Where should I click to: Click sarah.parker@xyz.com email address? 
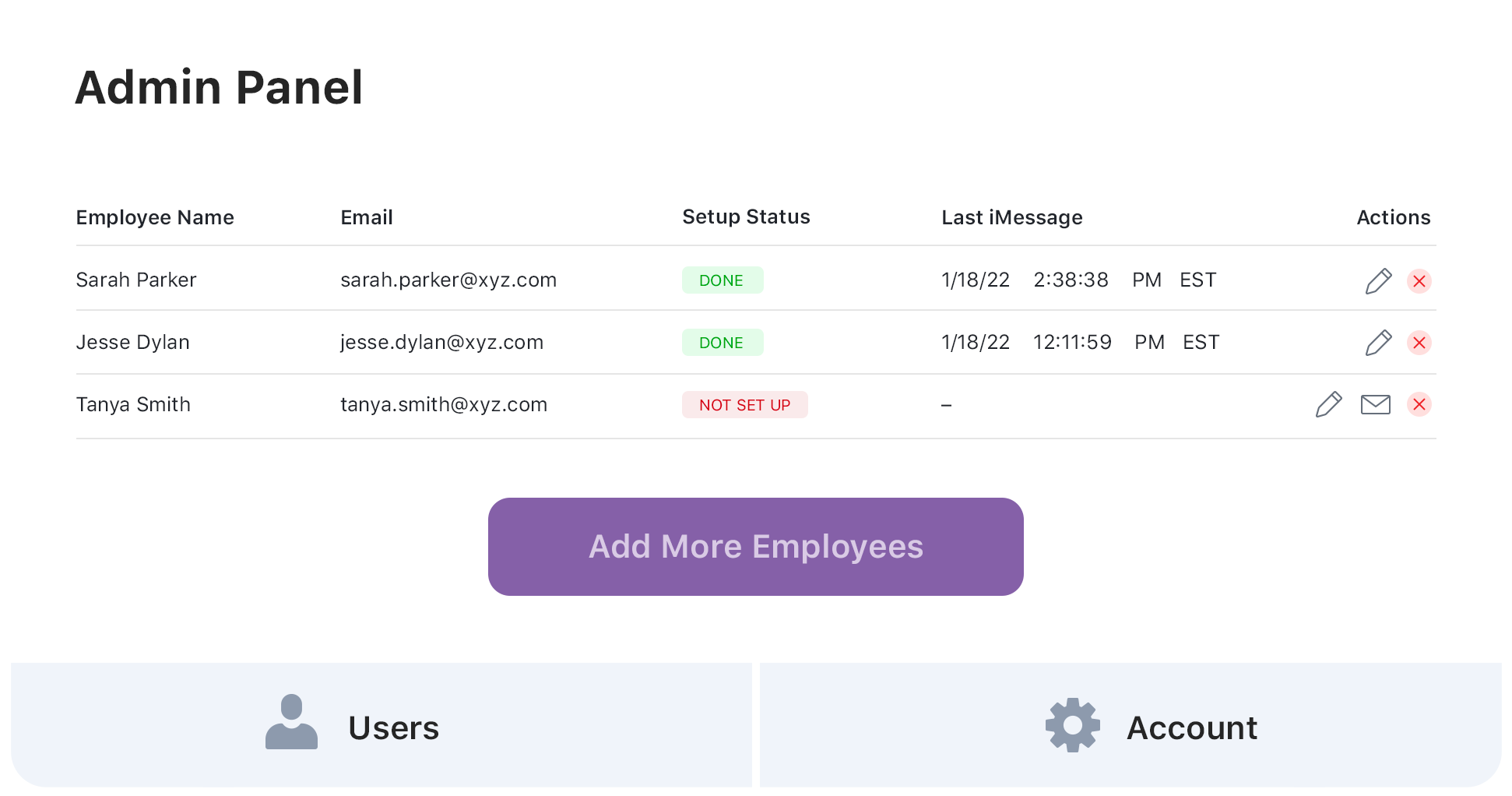click(x=448, y=280)
